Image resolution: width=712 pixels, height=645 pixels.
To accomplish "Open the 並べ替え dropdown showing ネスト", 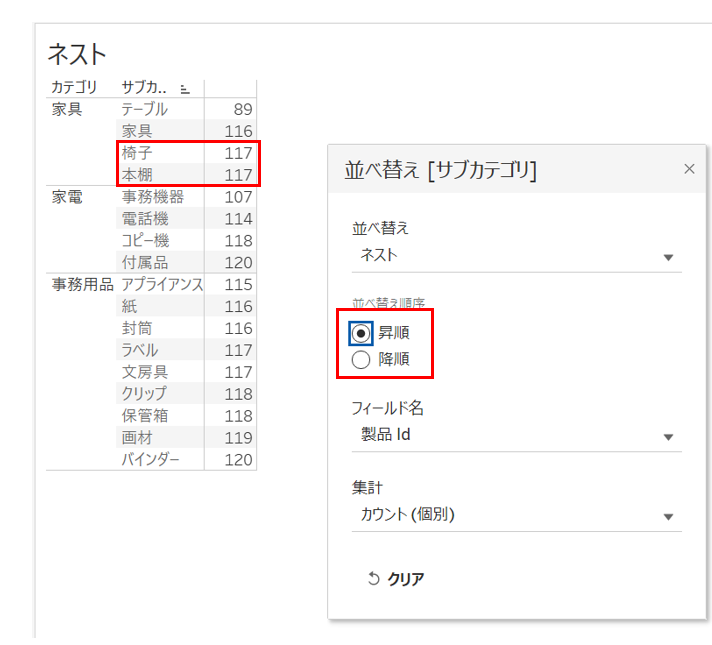I will pos(516,256).
